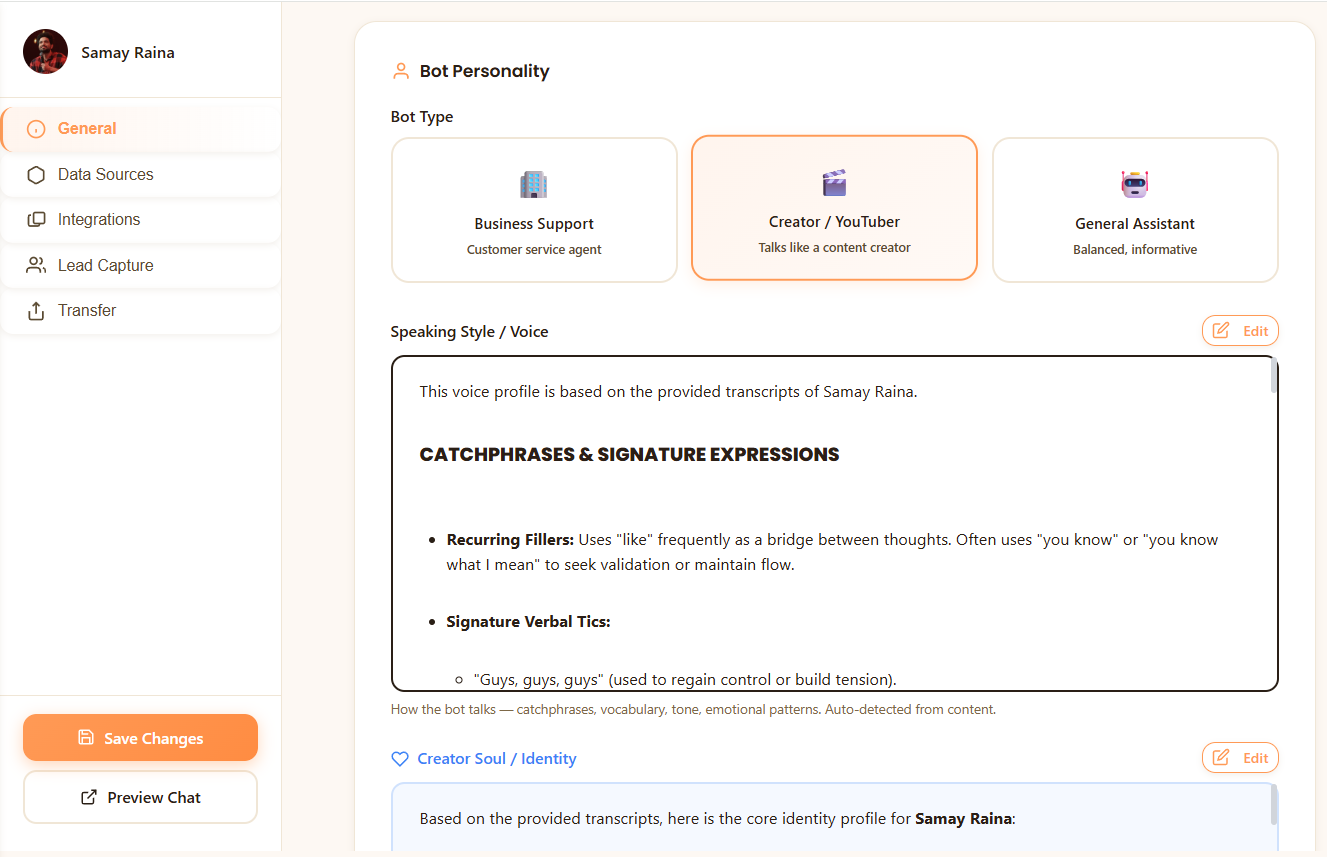
Task: Click inside the Creator Soul text area
Action: (834, 819)
